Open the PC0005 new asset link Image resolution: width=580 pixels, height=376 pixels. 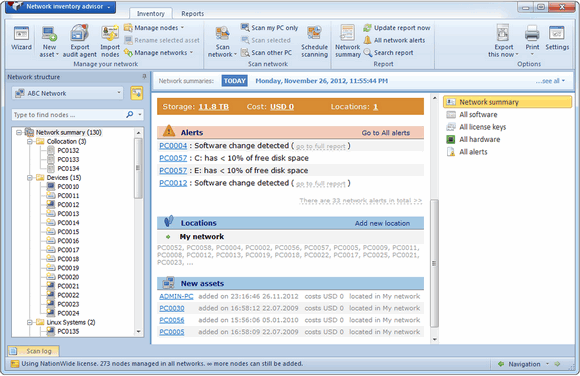point(172,332)
